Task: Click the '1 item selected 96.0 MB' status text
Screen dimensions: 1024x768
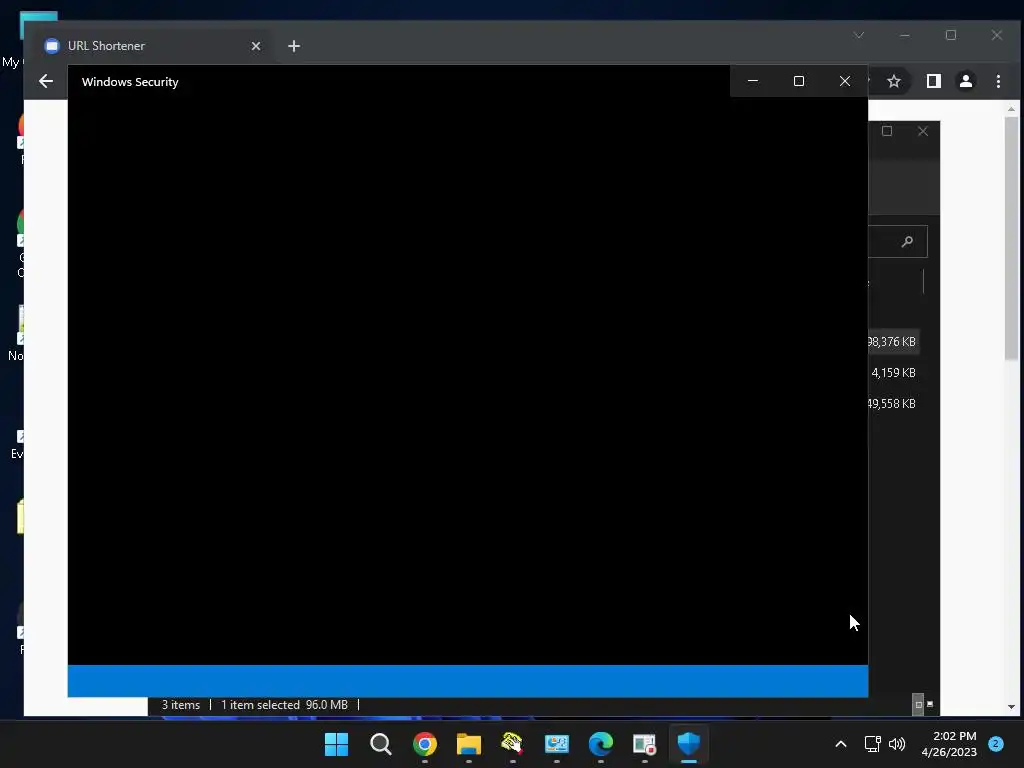Action: tap(284, 705)
